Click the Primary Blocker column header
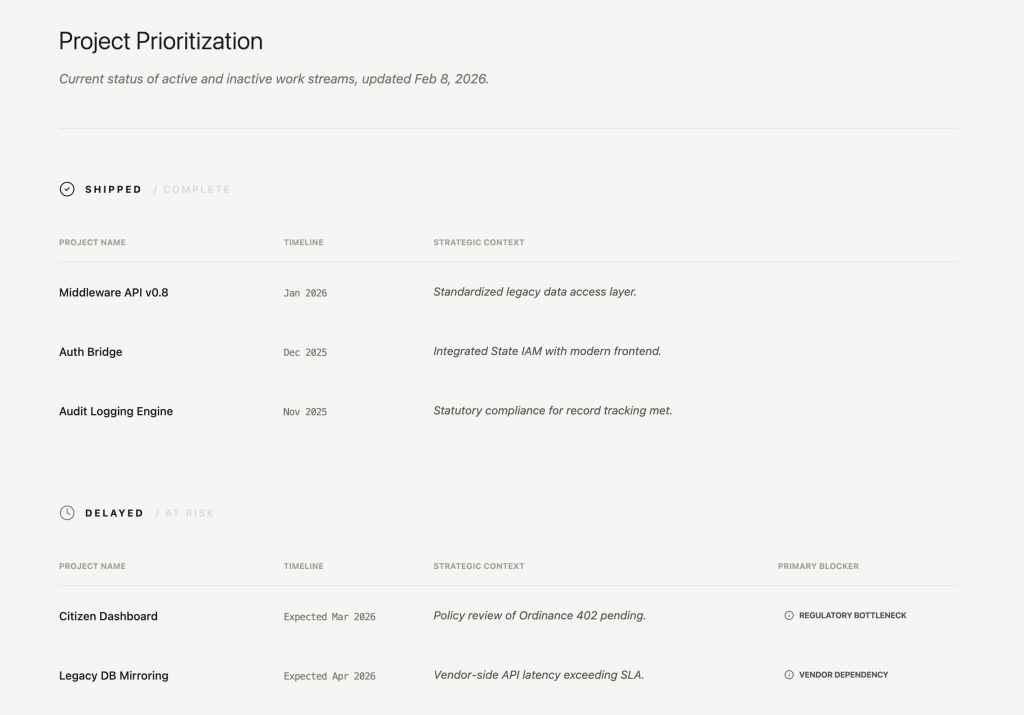The height and width of the screenshot is (715, 1024). [x=818, y=566]
